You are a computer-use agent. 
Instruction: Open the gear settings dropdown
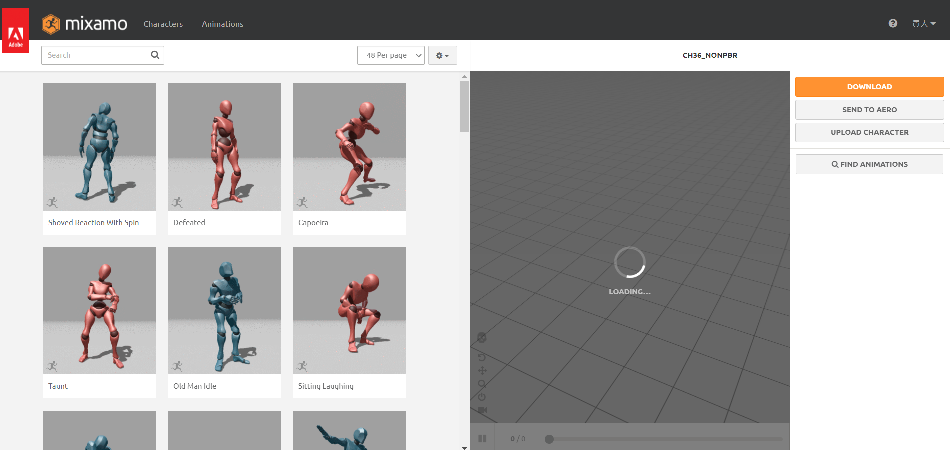pyautogui.click(x=442, y=55)
